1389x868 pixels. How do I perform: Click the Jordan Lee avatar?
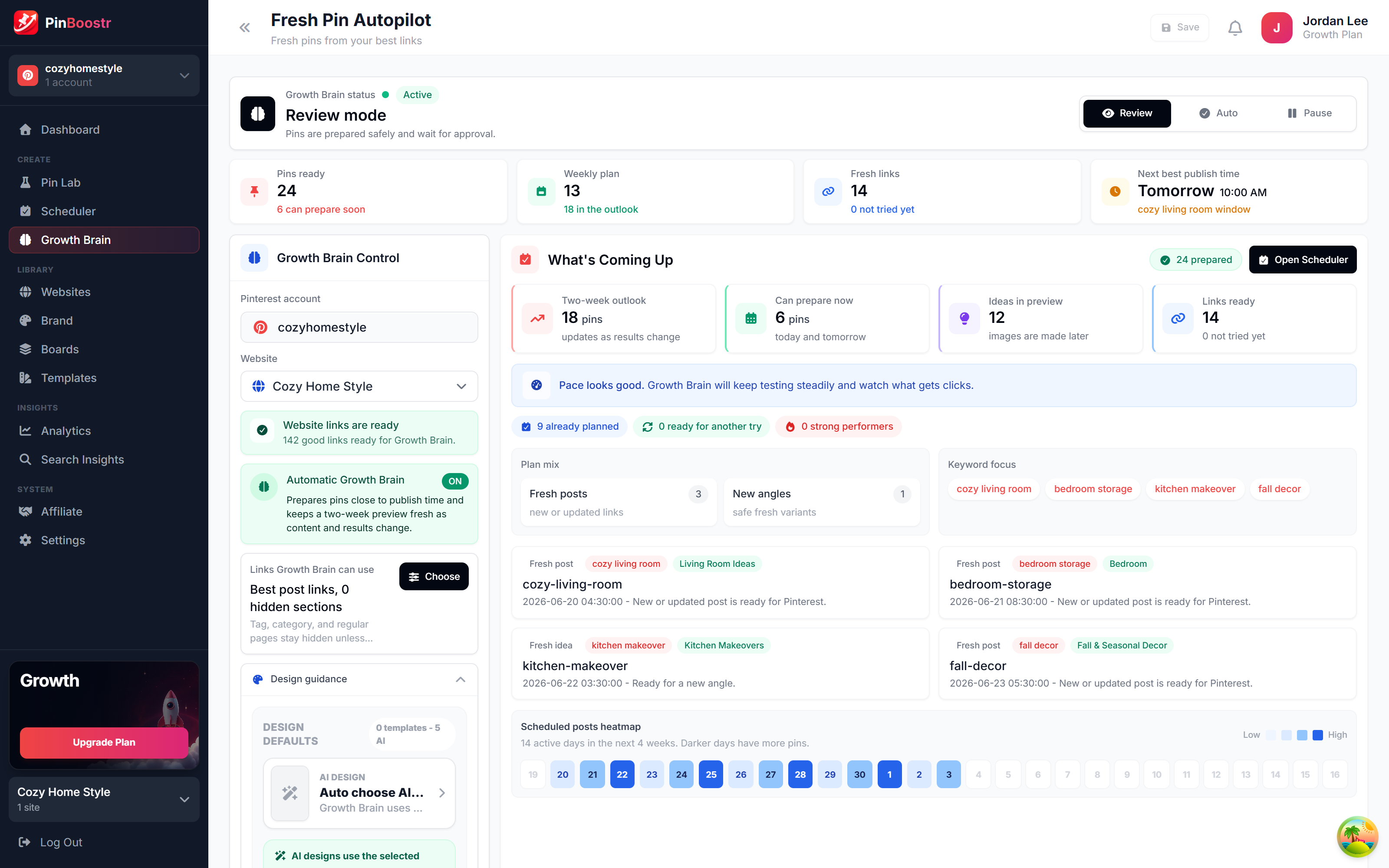coord(1277,27)
